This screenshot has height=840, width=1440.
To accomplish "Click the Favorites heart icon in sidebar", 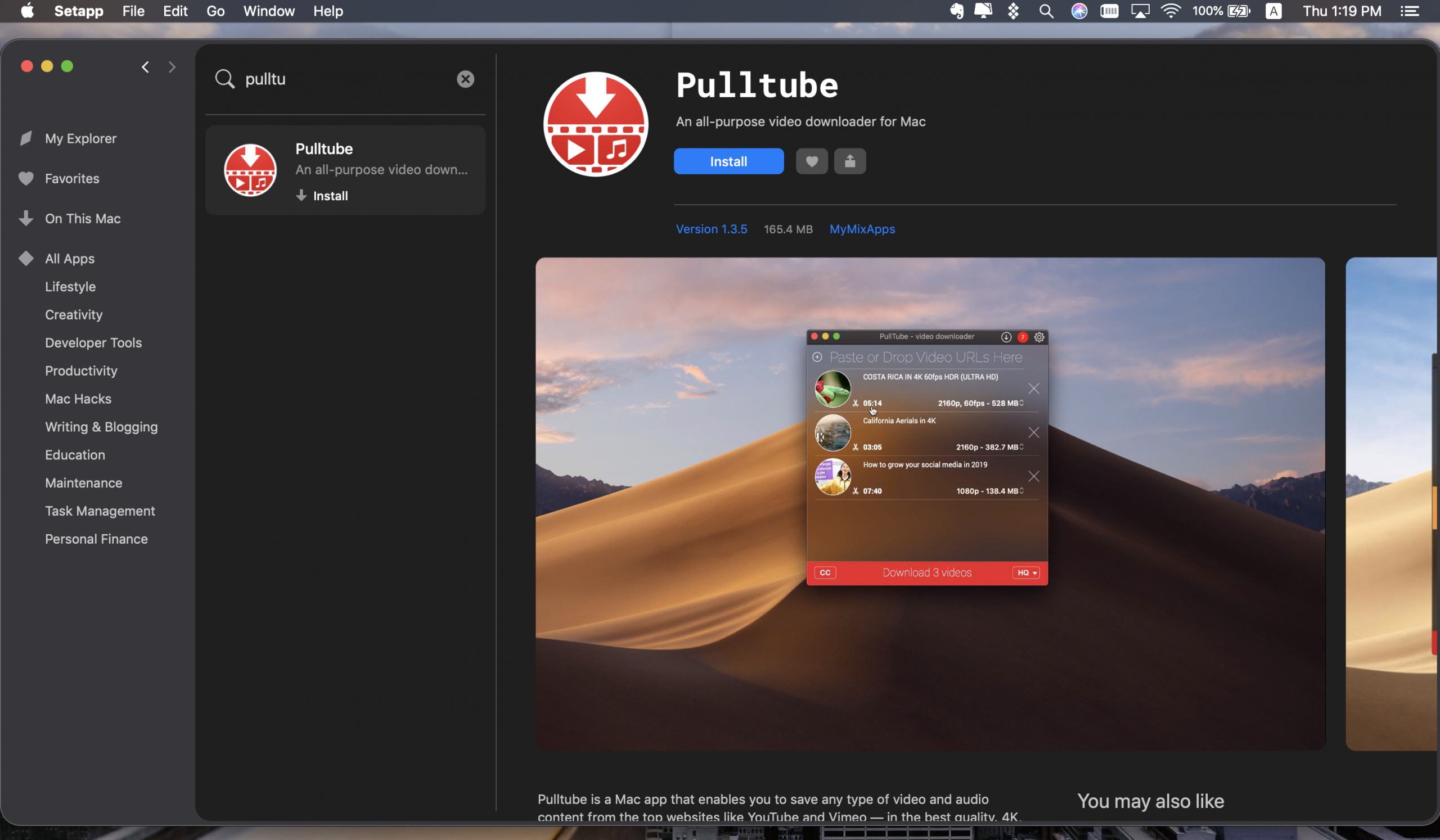I will click(x=26, y=178).
